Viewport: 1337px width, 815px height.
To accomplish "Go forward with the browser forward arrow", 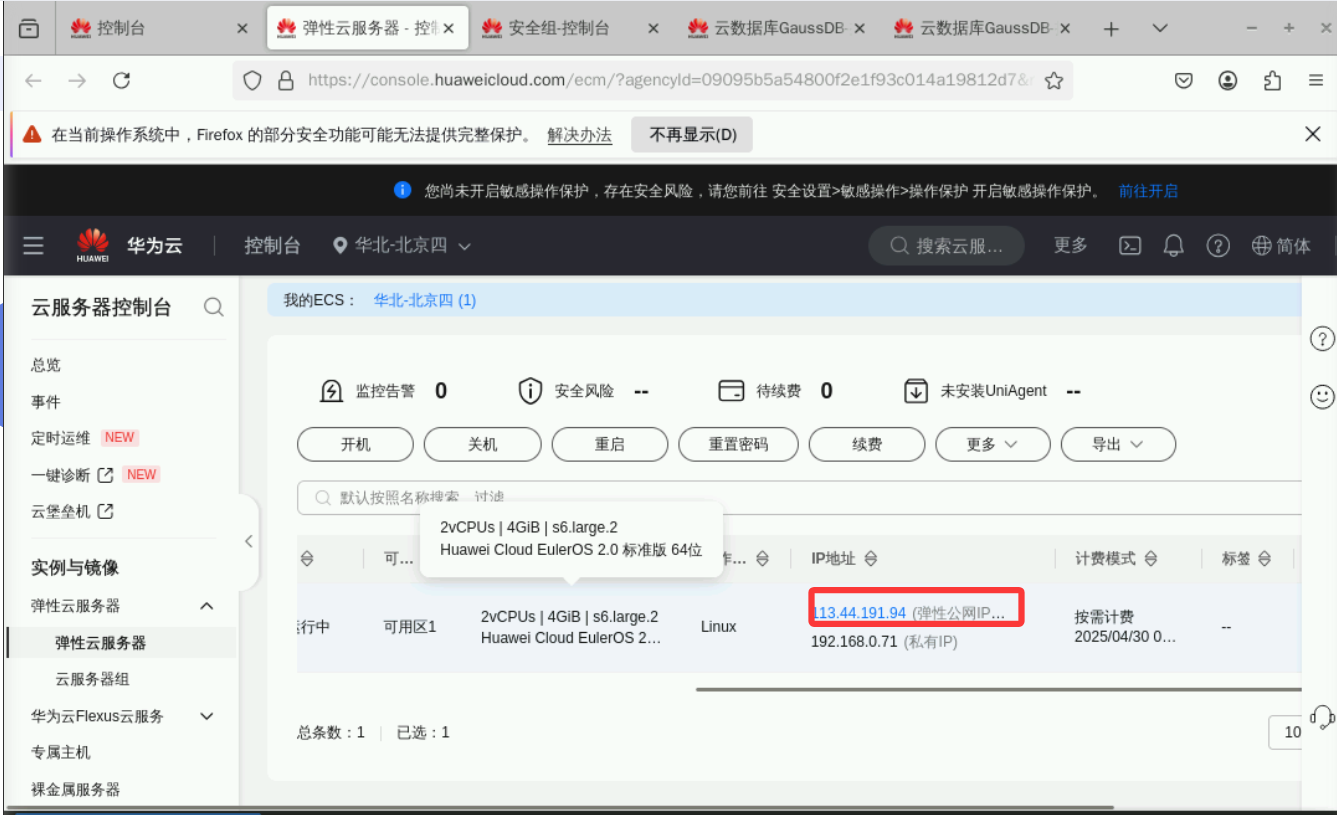I will (77, 81).
